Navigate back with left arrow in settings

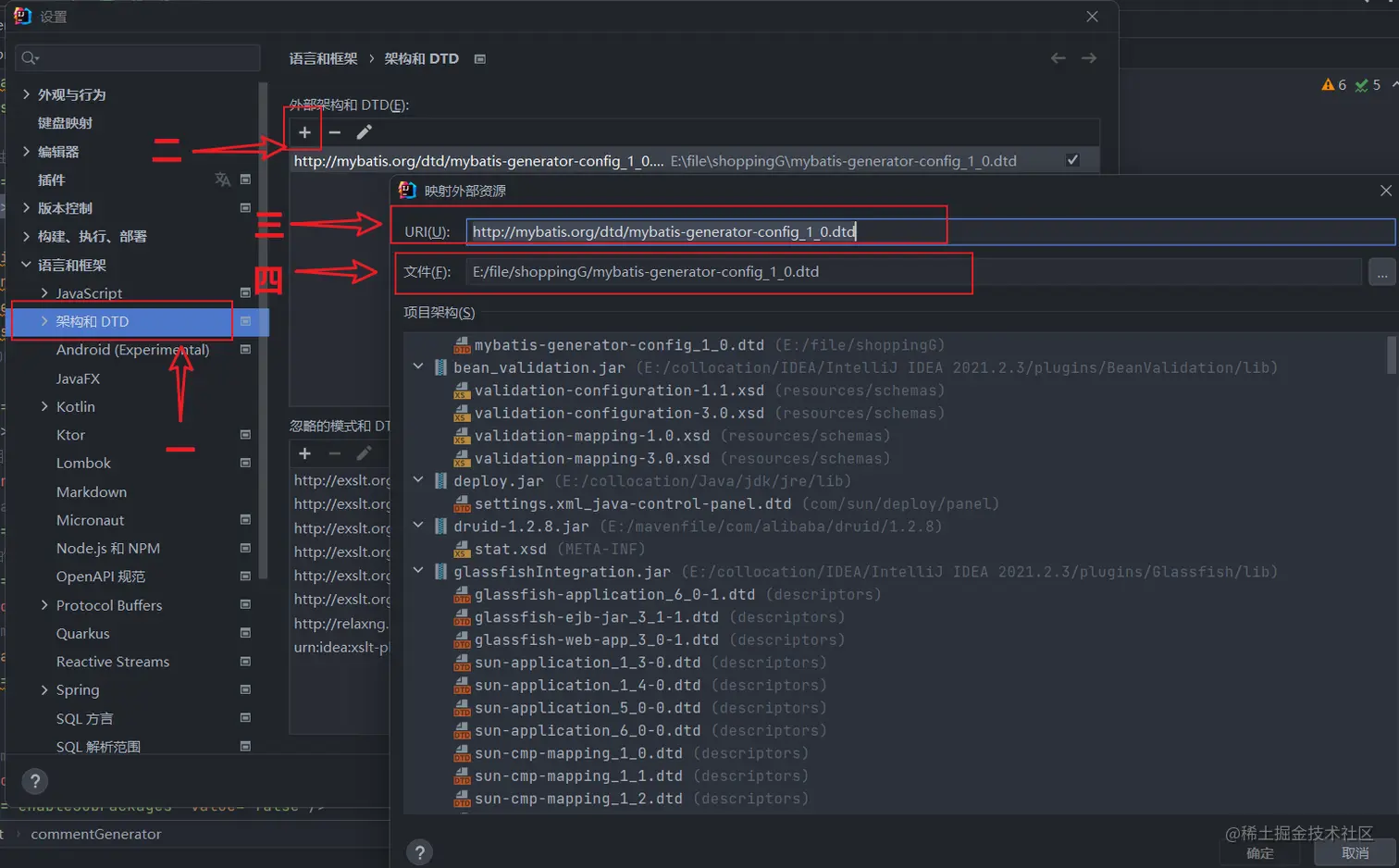pos(1059,58)
